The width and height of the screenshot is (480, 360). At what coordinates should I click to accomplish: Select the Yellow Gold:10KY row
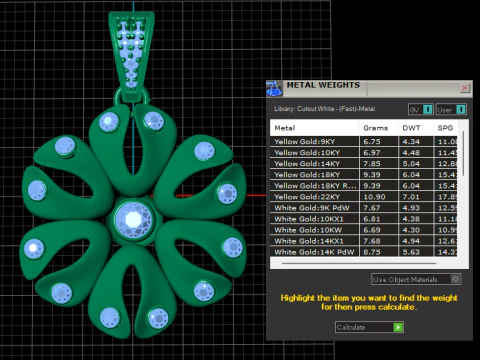click(x=363, y=152)
